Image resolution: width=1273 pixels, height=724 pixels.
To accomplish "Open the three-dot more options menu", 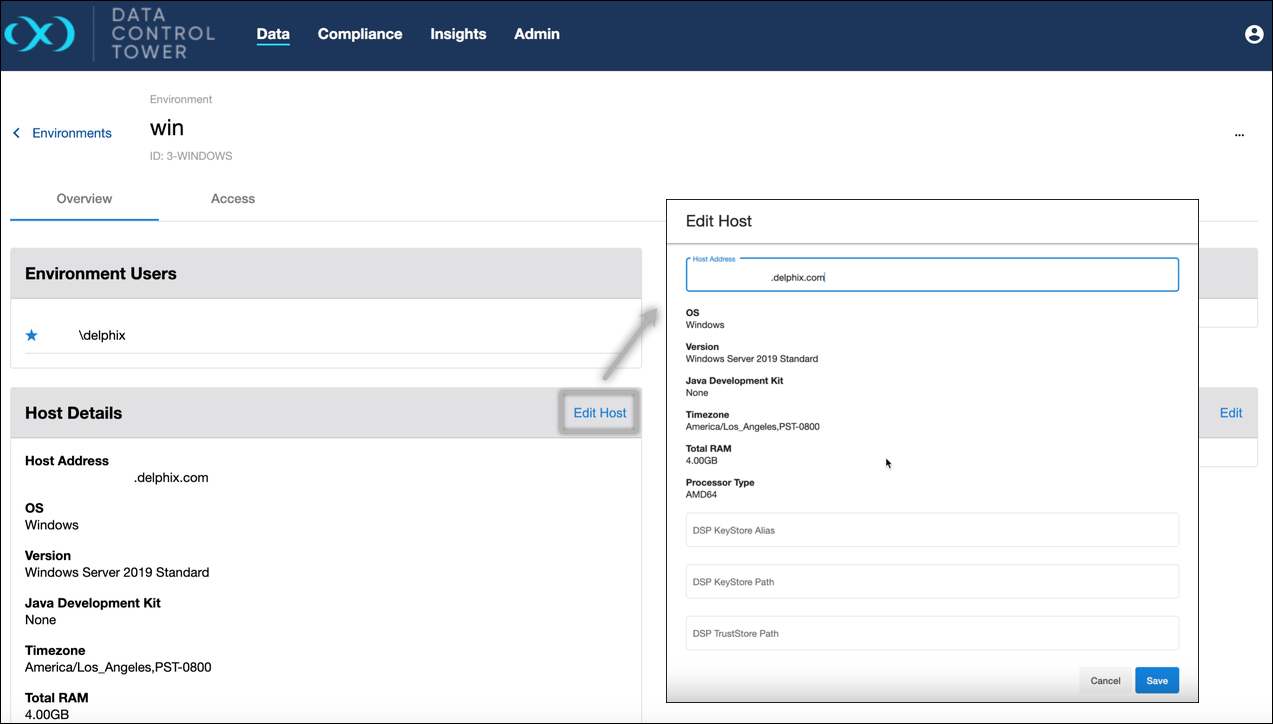I will [1239, 134].
